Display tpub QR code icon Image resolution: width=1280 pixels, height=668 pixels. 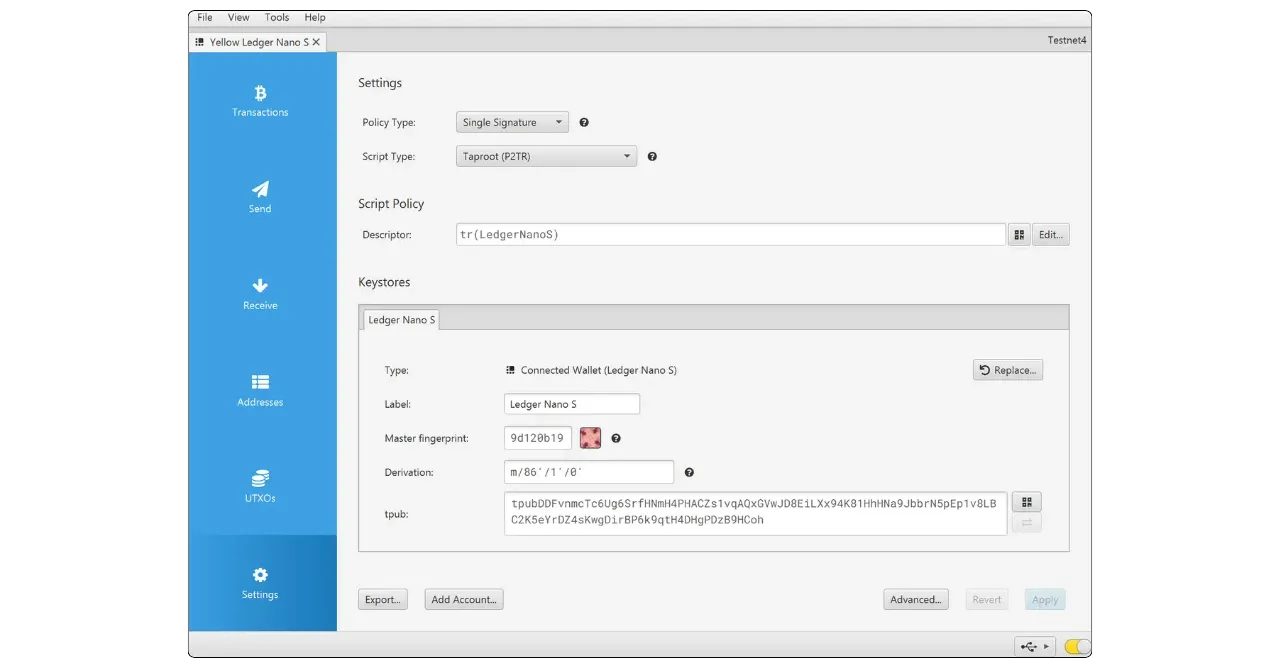pyautogui.click(x=1027, y=502)
